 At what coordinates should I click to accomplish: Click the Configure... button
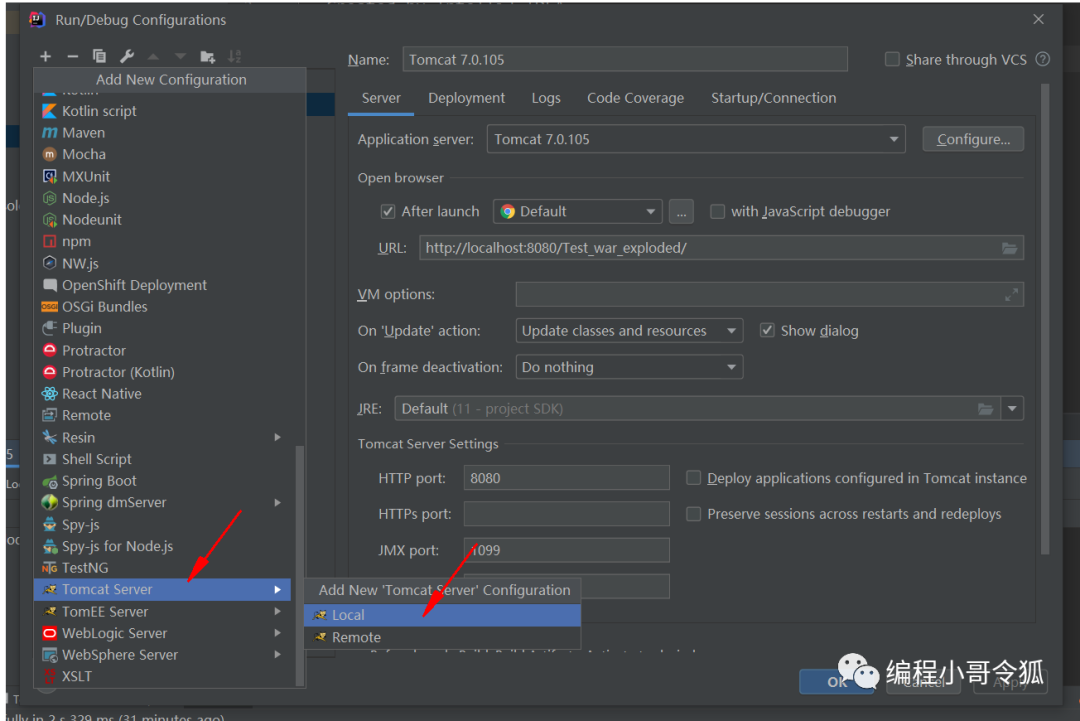pos(973,139)
